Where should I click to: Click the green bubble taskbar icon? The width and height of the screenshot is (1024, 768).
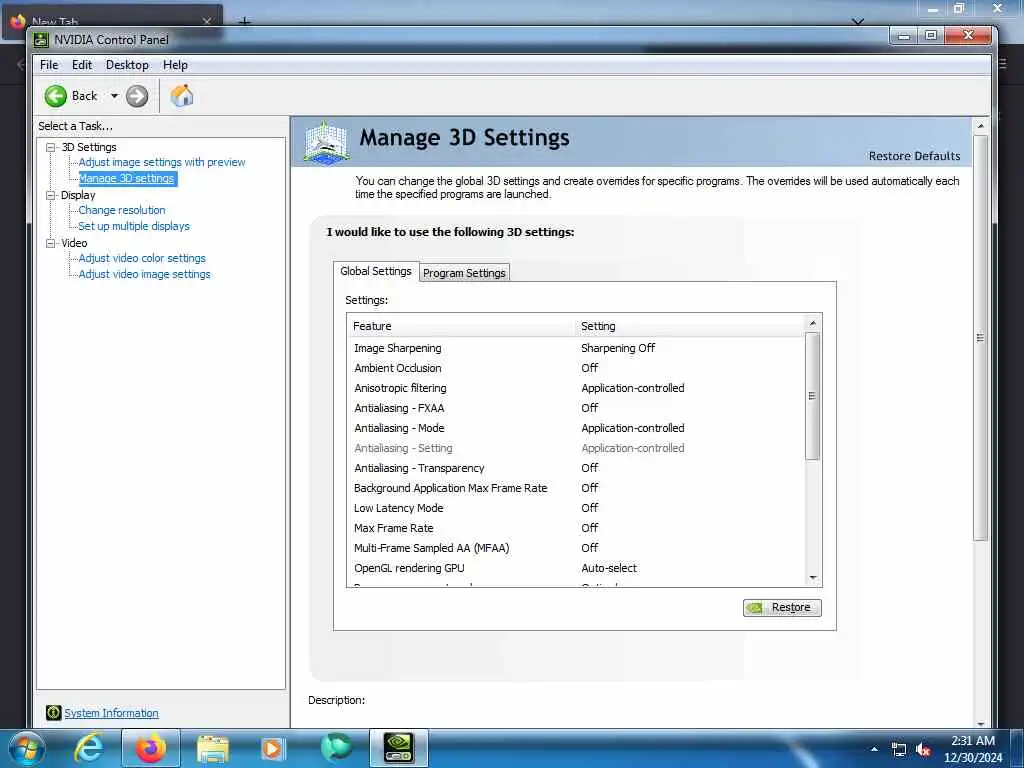336,748
